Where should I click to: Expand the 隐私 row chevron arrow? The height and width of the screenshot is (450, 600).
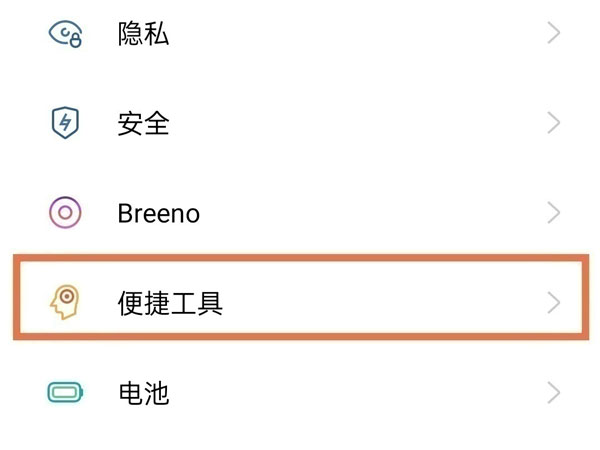[x=555, y=34]
